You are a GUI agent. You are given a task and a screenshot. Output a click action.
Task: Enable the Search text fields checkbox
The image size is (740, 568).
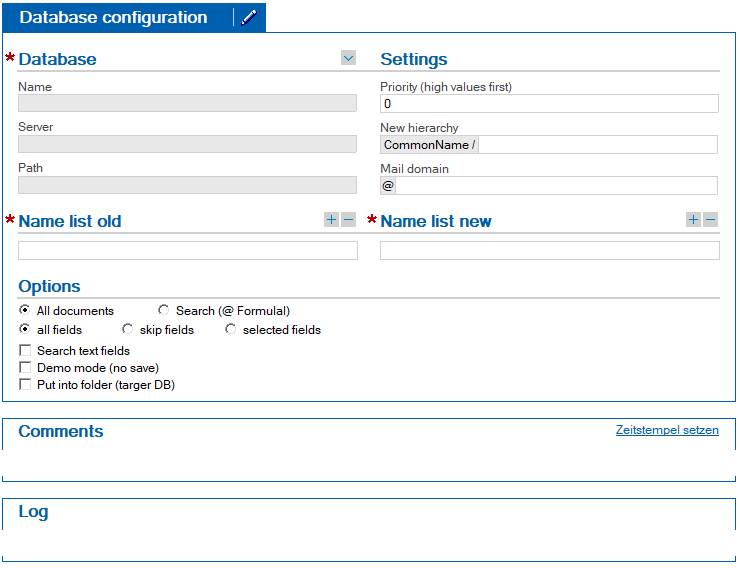tap(25, 350)
